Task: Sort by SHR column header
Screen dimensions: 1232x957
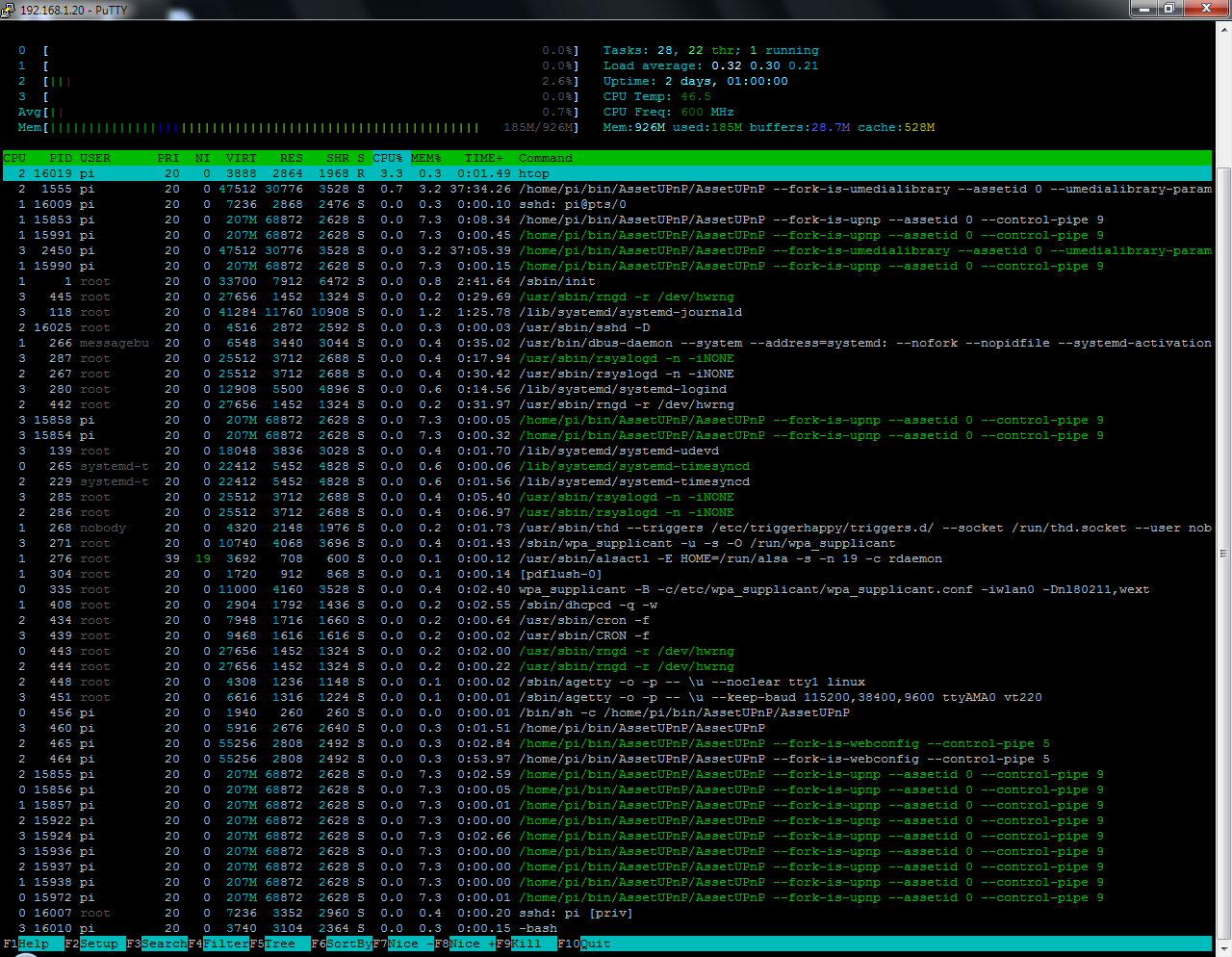Action: coord(338,158)
